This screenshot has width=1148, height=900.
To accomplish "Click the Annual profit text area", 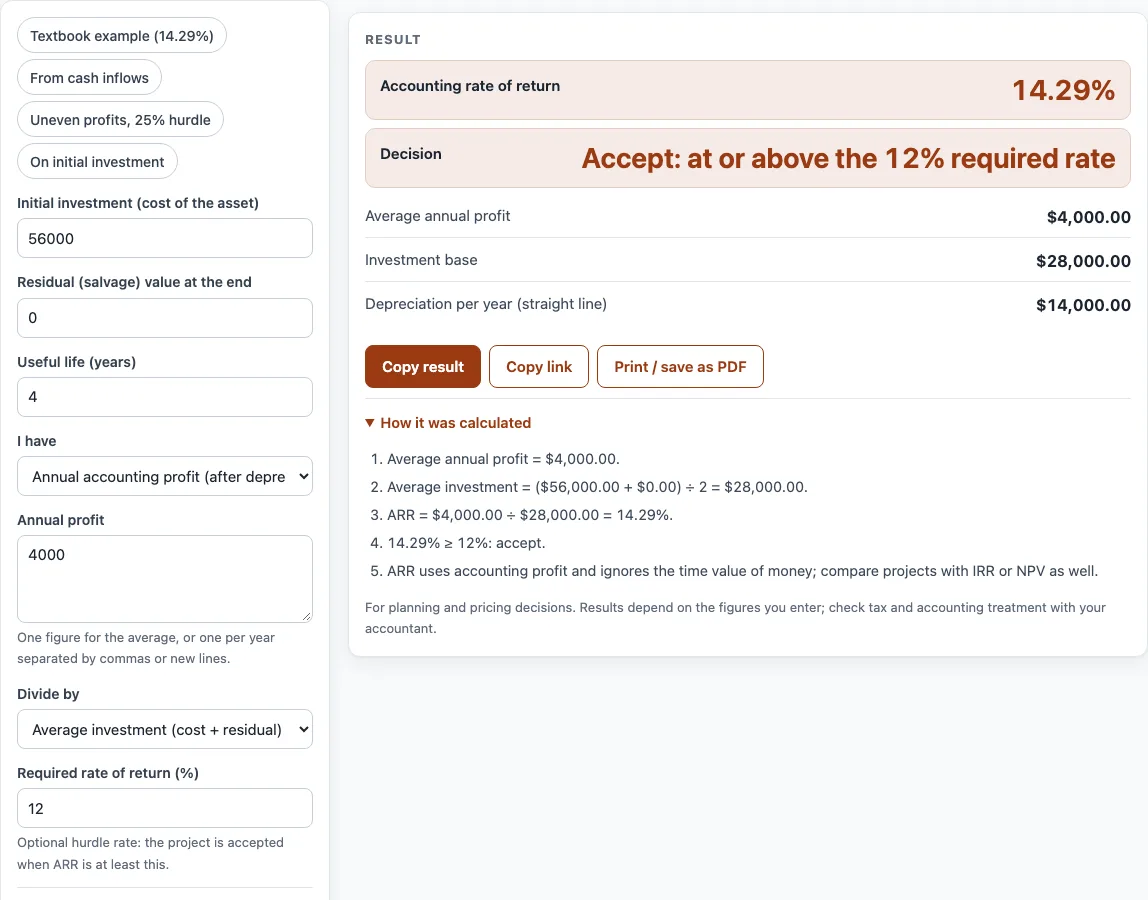I will (x=165, y=579).
